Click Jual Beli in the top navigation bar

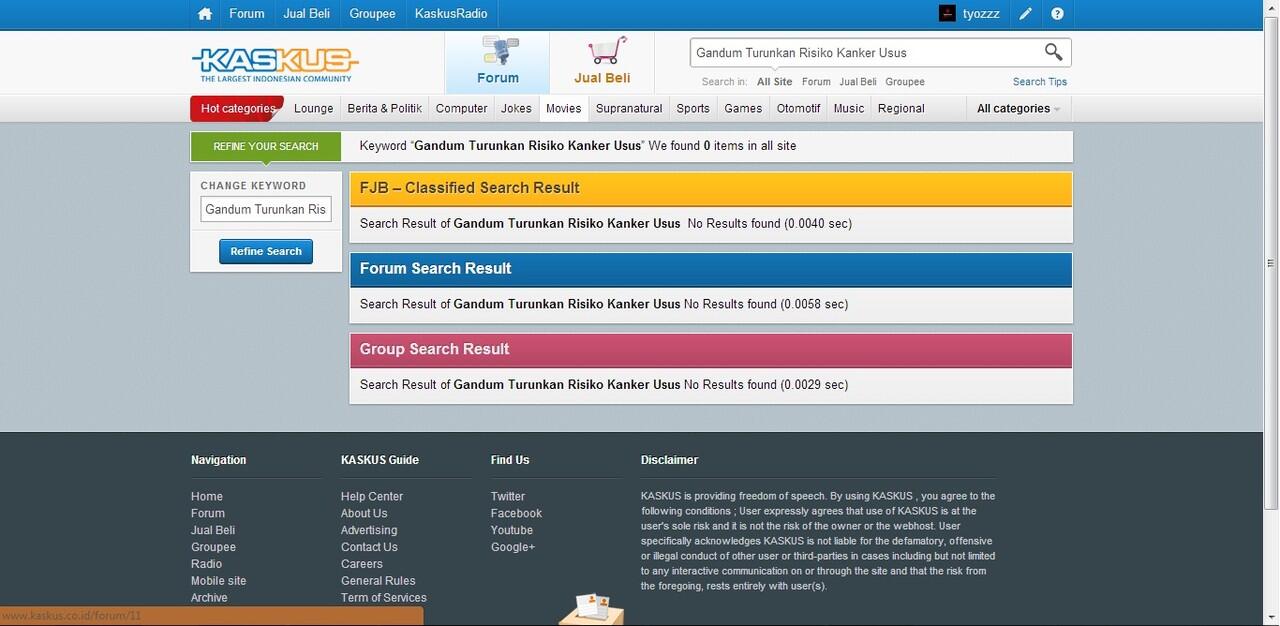tap(307, 14)
